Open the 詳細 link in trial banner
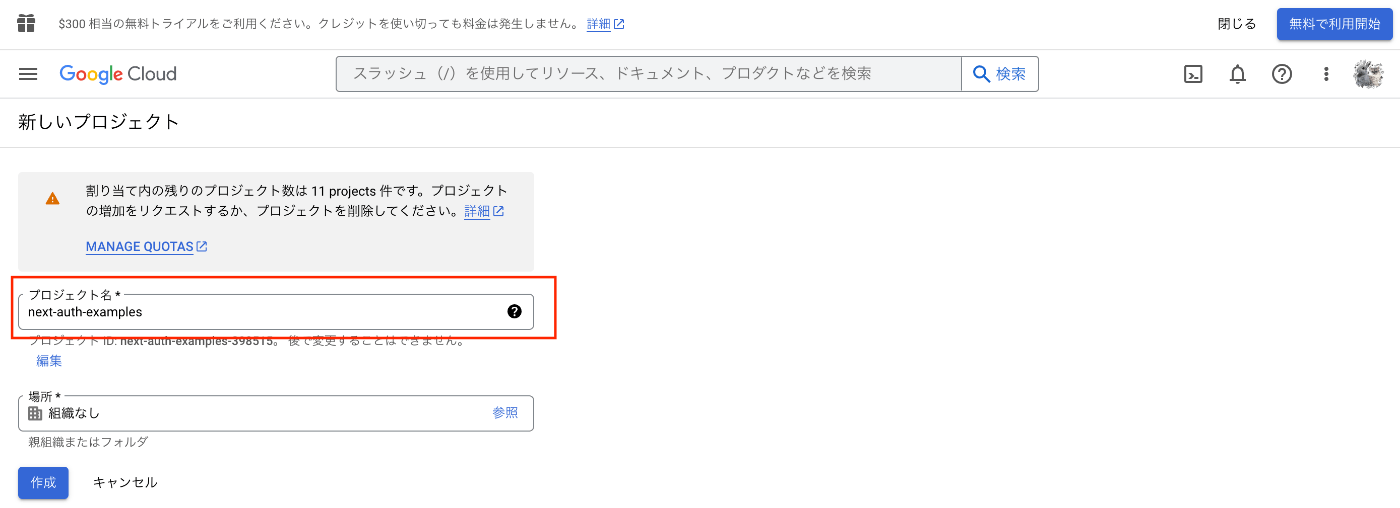This screenshot has width=1400, height=508. pos(605,24)
